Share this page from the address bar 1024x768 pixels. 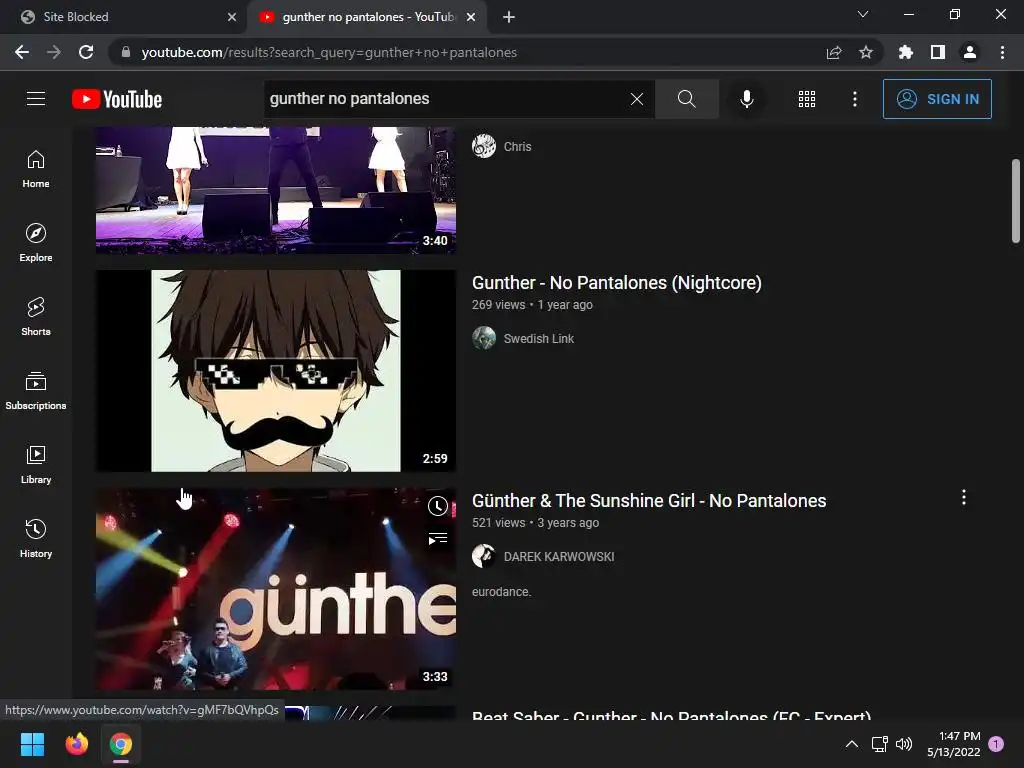834,52
